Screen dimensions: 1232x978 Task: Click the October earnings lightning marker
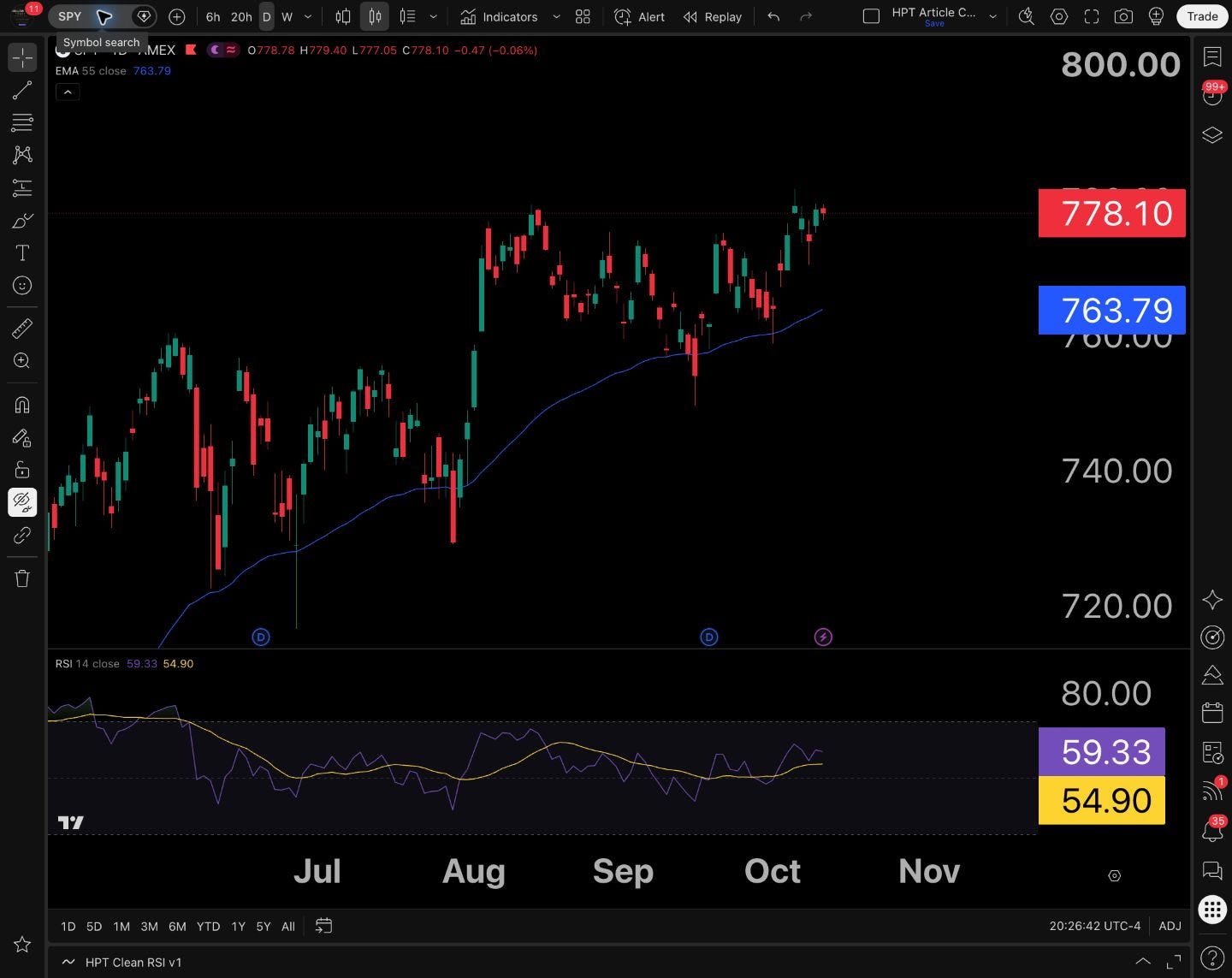point(823,637)
